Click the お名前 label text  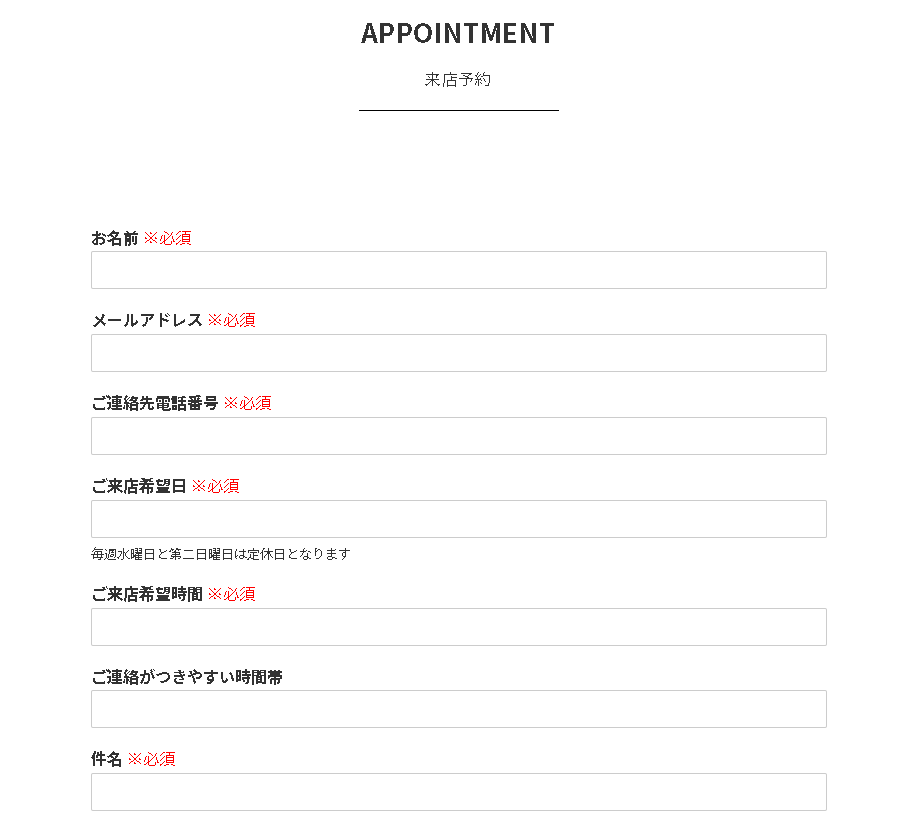114,238
